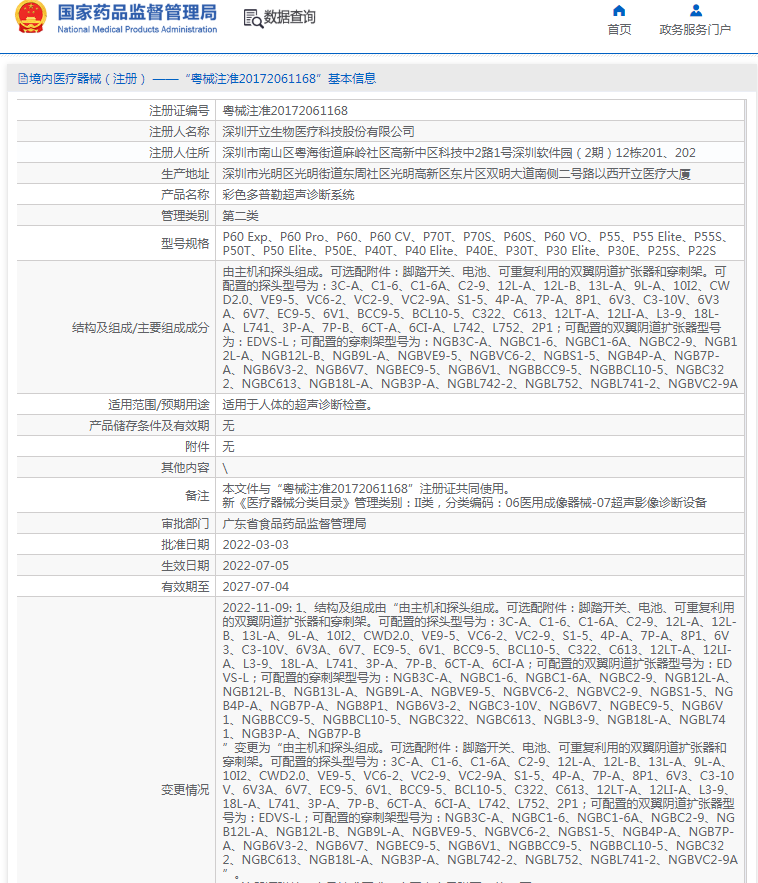Select expiry date 2027-07-04
Image resolution: width=758 pixels, height=883 pixels.
click(x=256, y=587)
